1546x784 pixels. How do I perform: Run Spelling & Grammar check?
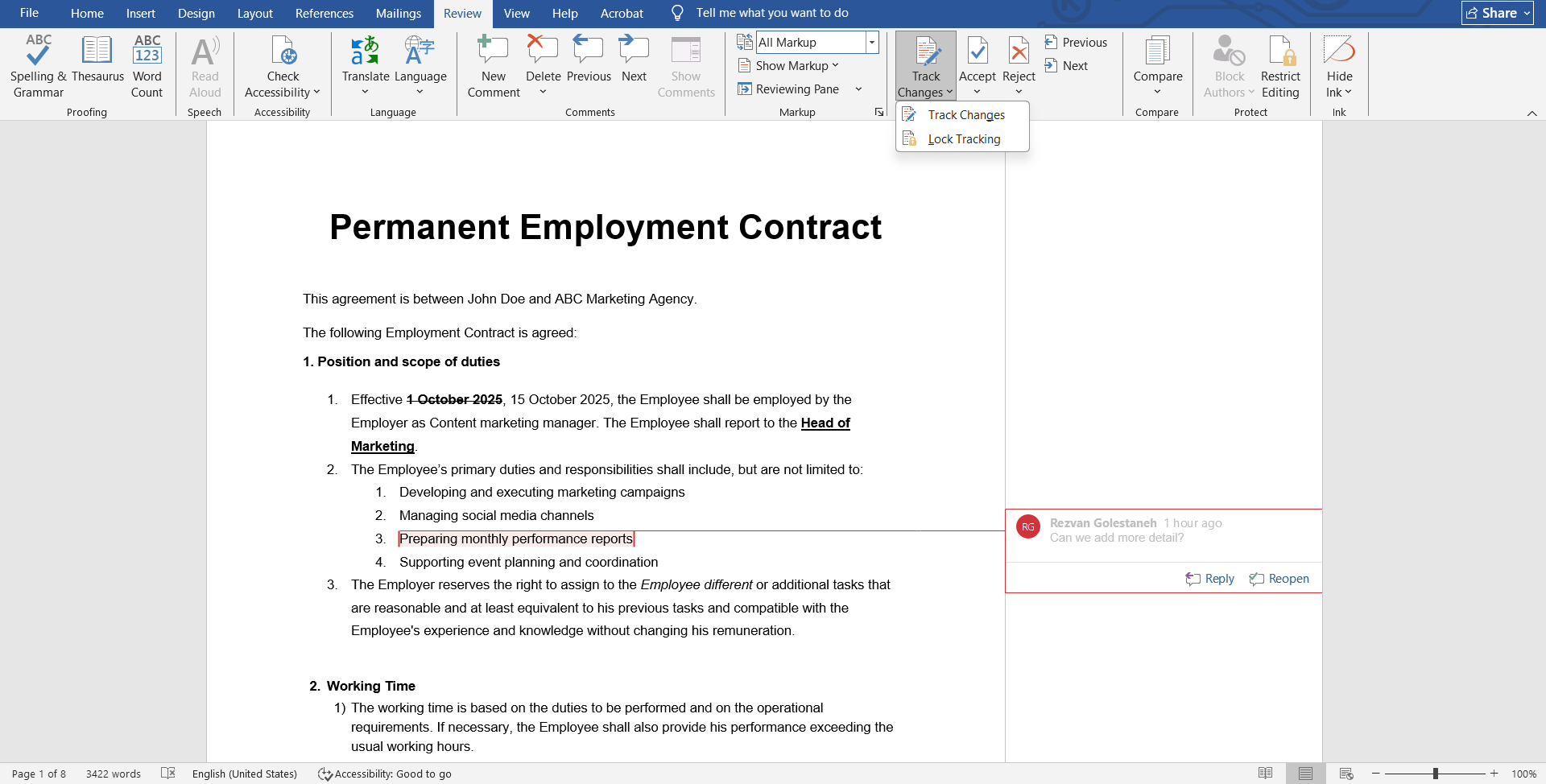[x=38, y=66]
